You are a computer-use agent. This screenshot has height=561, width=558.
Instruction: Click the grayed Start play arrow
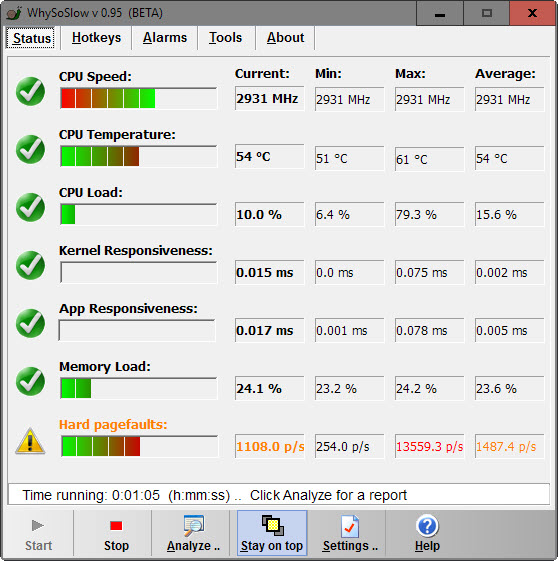(x=38, y=526)
